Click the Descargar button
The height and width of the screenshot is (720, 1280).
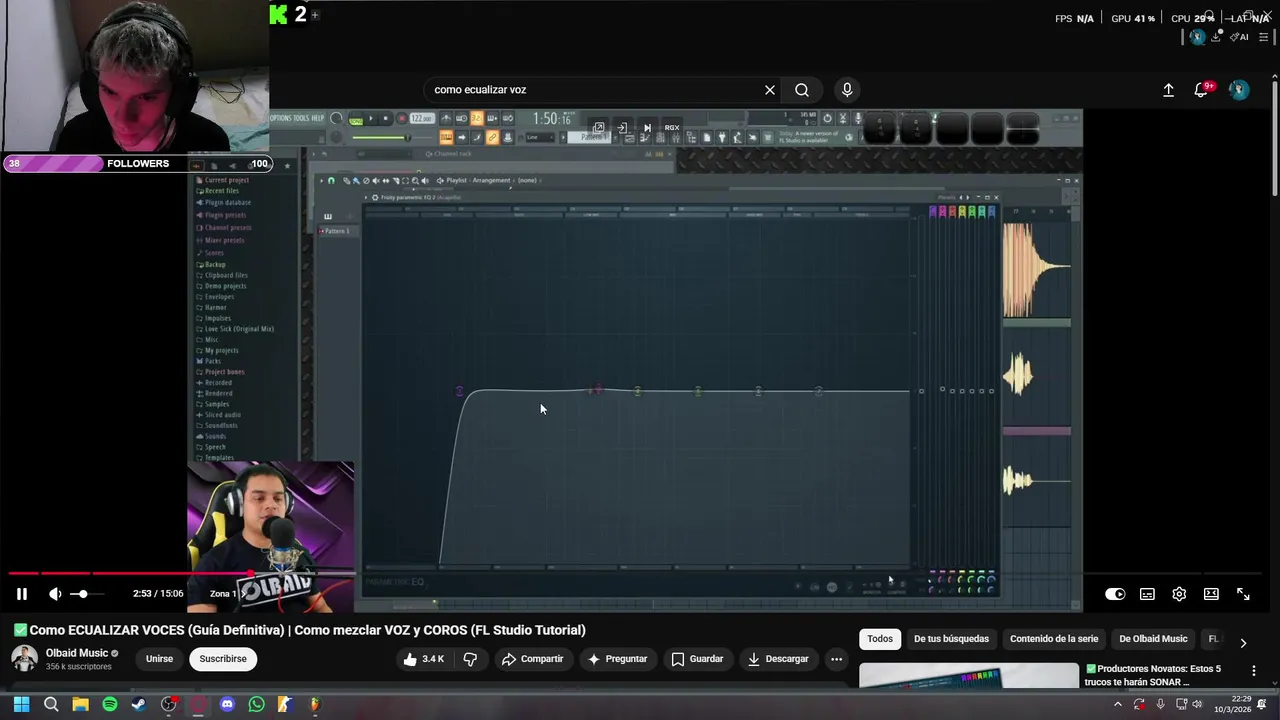(x=778, y=659)
